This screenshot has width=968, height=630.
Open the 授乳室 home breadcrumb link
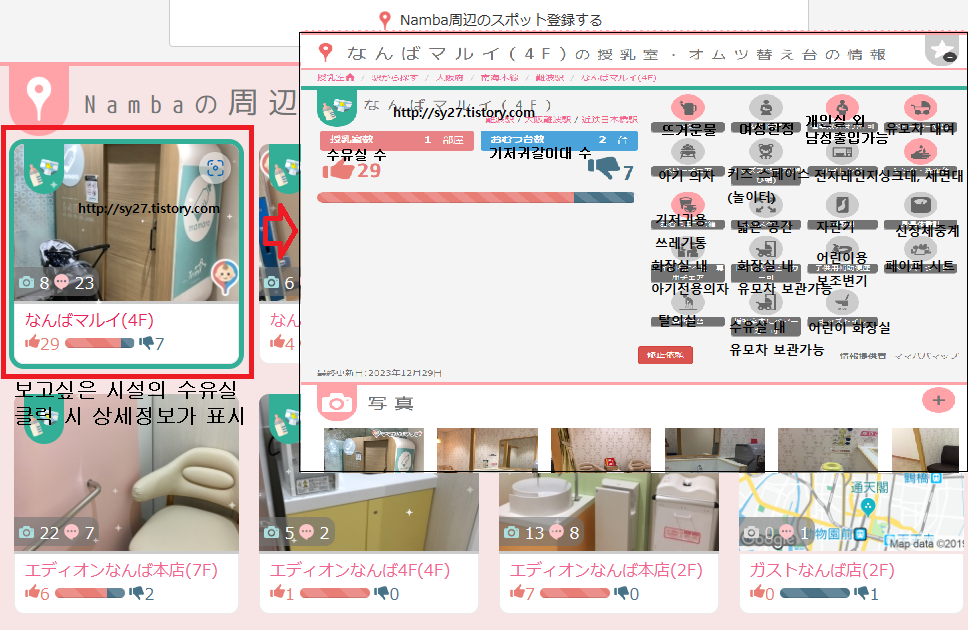(336, 77)
